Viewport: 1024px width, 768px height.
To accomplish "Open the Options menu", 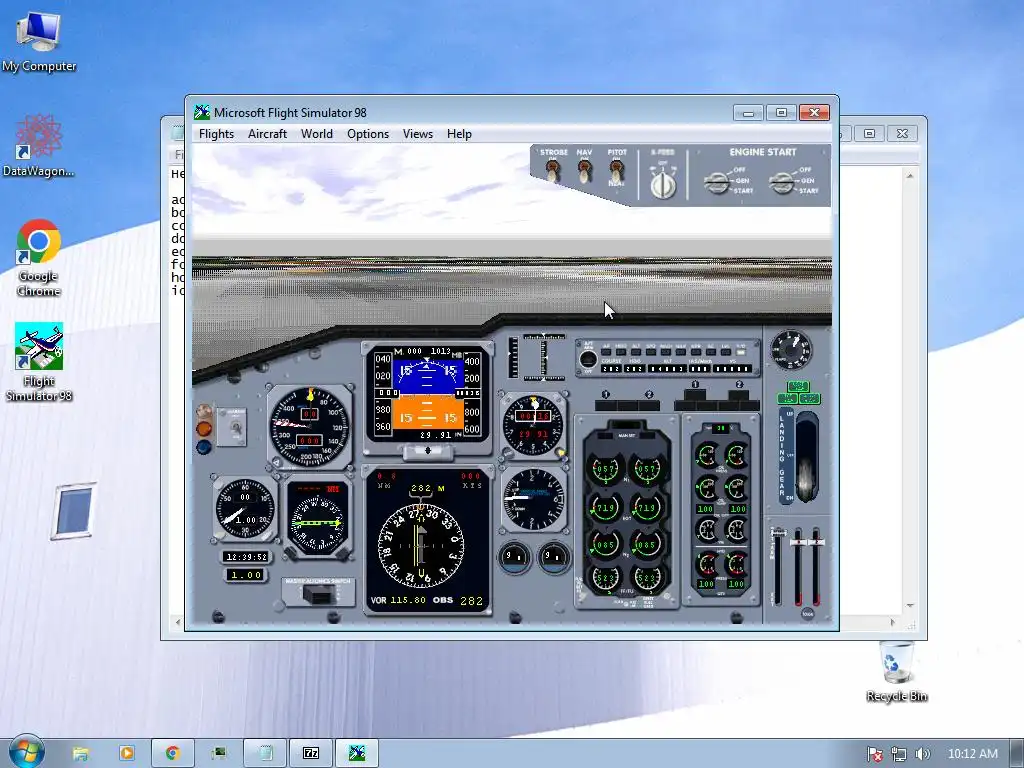I will (x=368, y=134).
